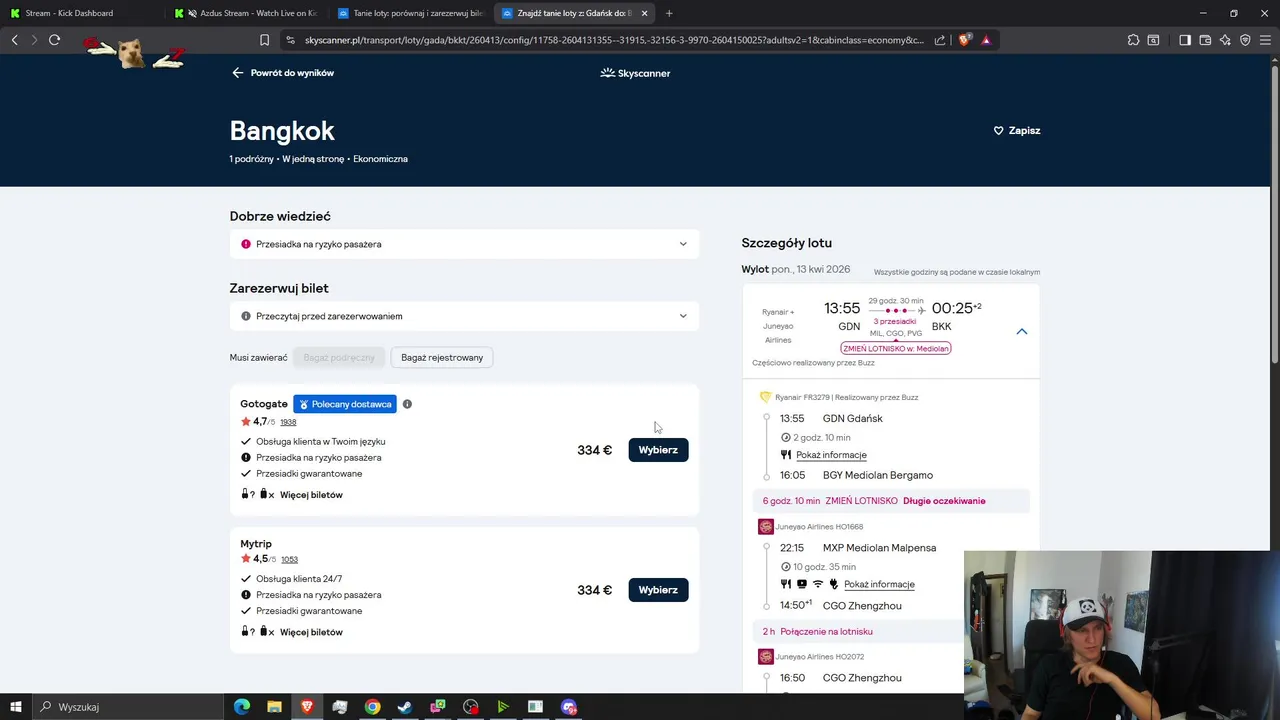The image size is (1280, 720).
Task: Click the Brave Shields lion icon
Action: 964,40
